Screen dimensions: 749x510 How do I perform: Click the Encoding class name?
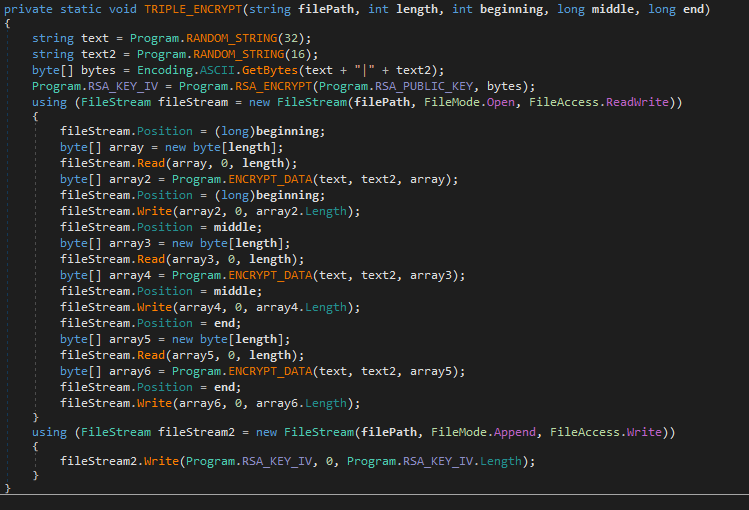[x=165, y=70]
